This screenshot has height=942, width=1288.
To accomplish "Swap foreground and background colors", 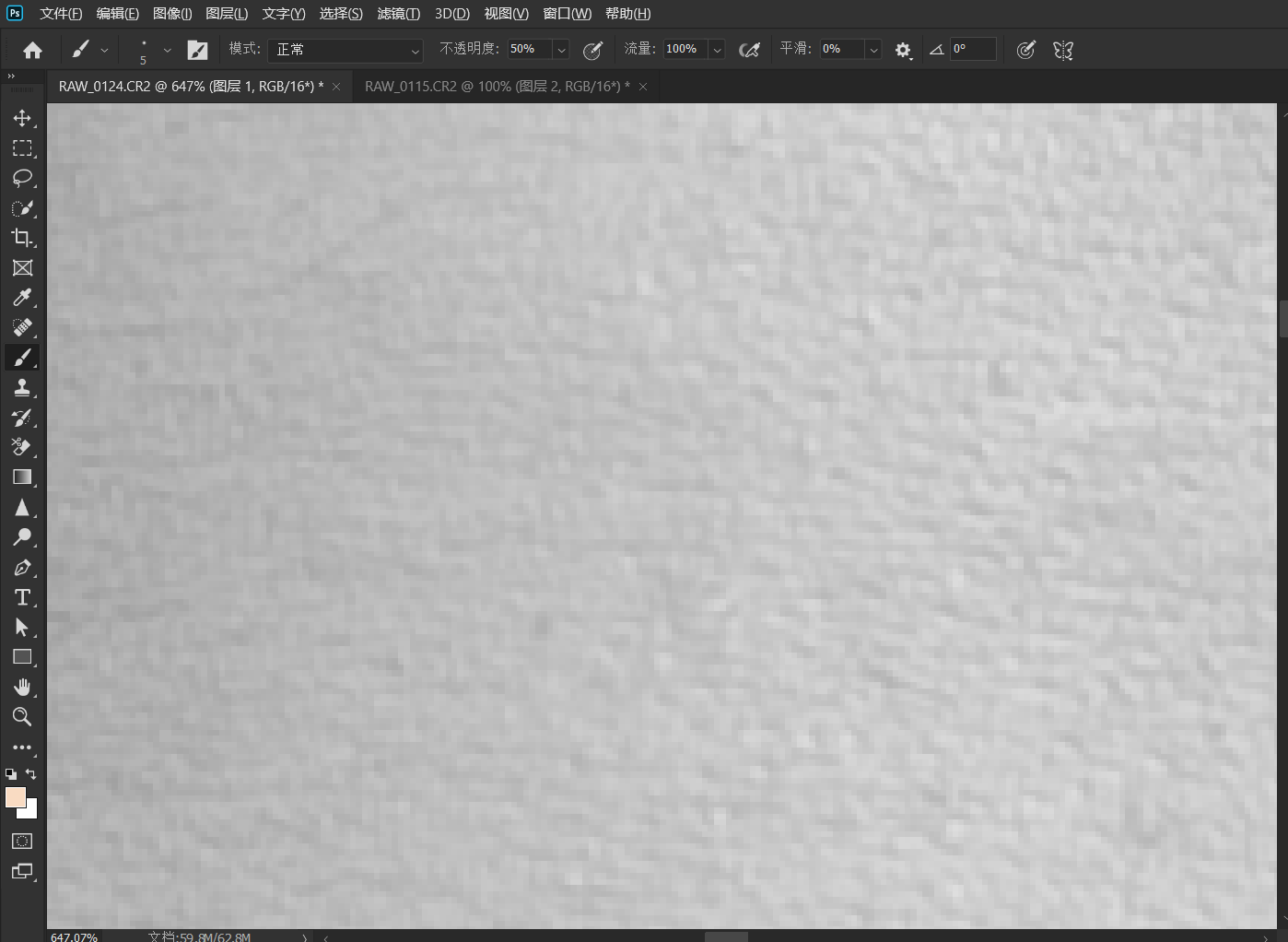I will click(31, 774).
